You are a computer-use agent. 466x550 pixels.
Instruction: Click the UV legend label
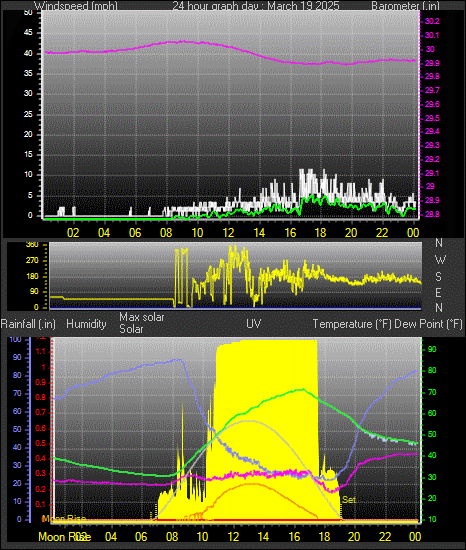(x=254, y=323)
